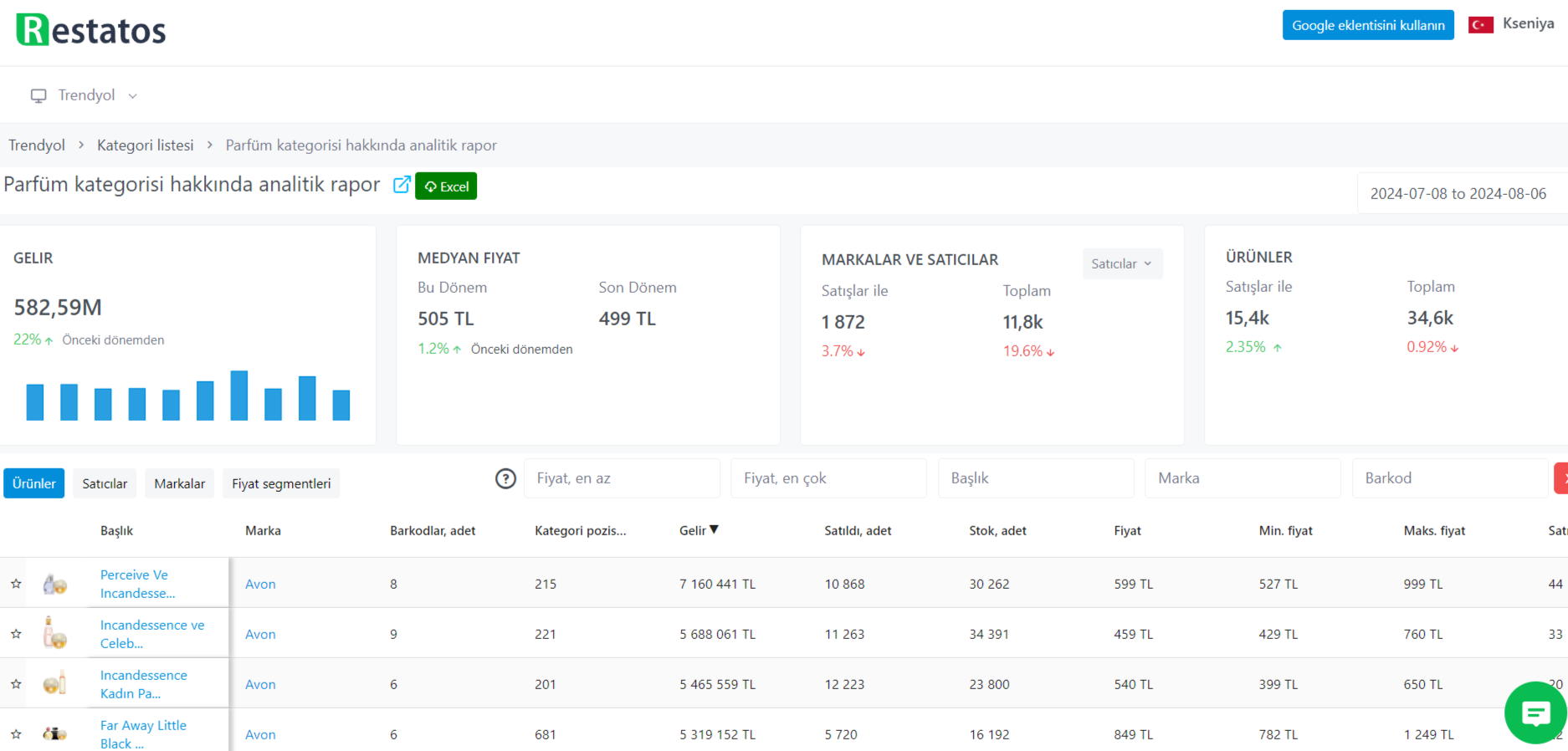The height and width of the screenshot is (751, 1568).
Task: Focus the Fiyat, en çok field
Action: 829,478
